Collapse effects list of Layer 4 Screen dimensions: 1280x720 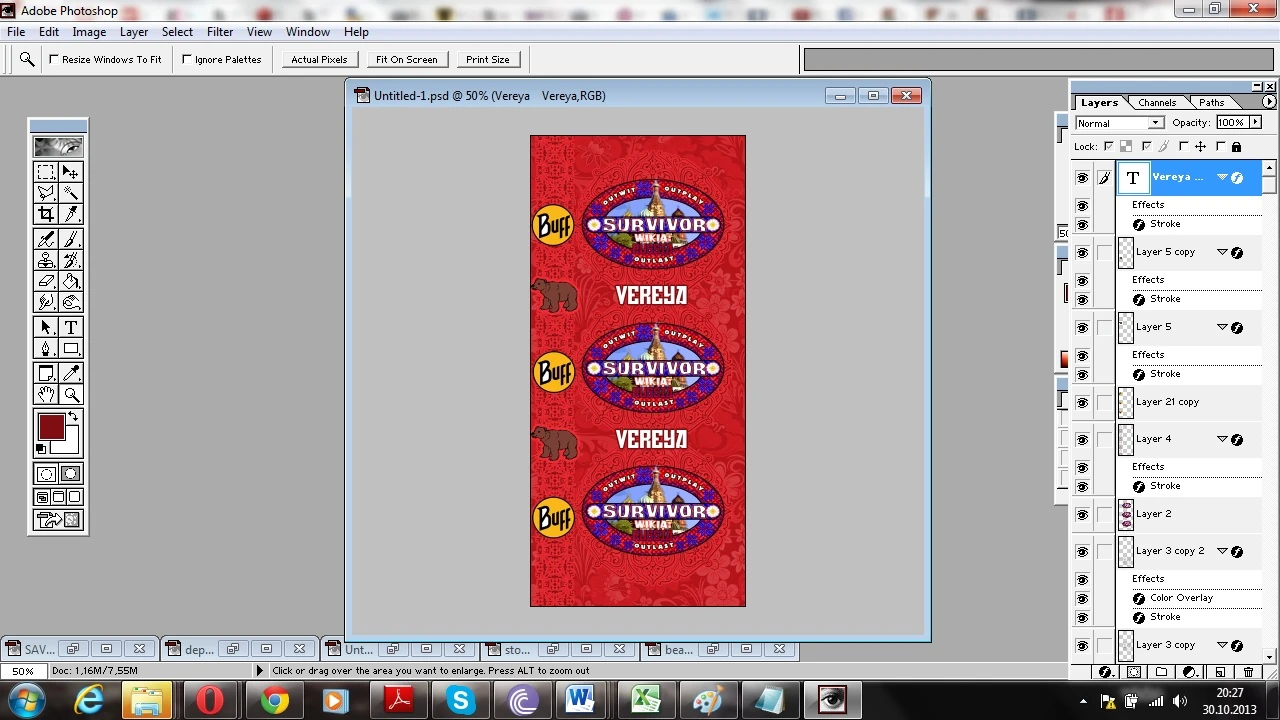pos(1222,439)
